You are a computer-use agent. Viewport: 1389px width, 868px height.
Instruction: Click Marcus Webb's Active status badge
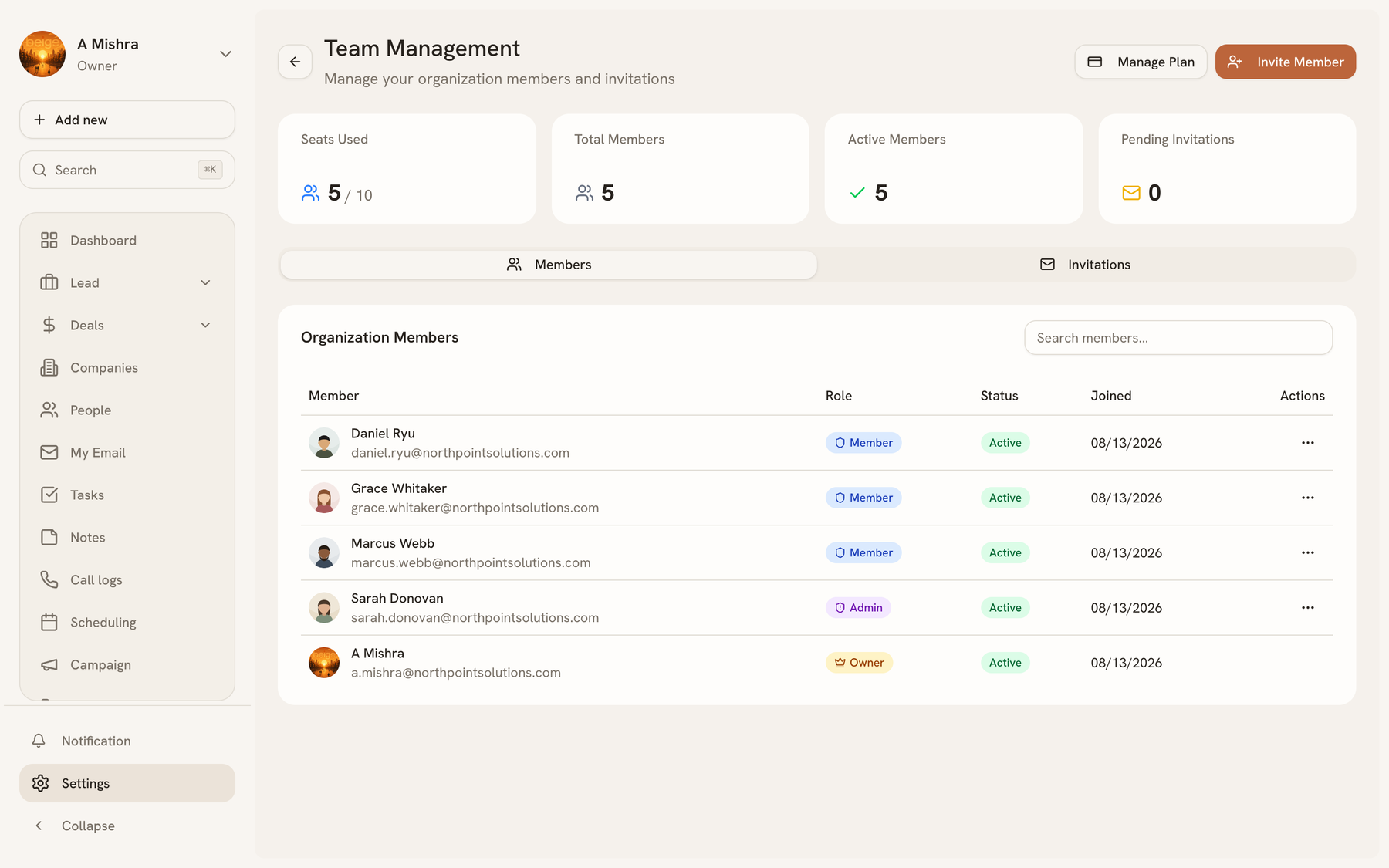coord(1005,552)
